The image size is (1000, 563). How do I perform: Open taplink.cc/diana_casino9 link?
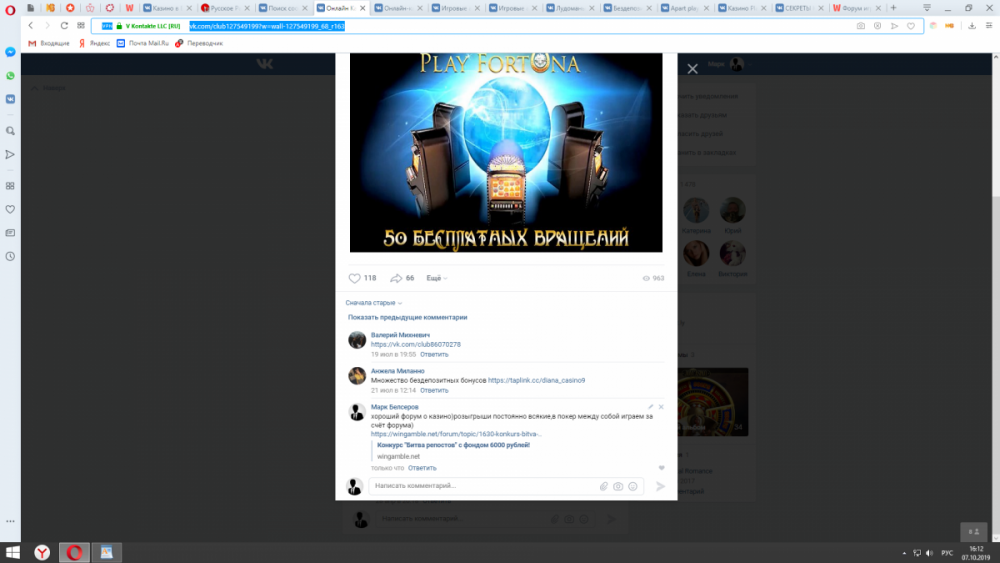tap(536, 381)
